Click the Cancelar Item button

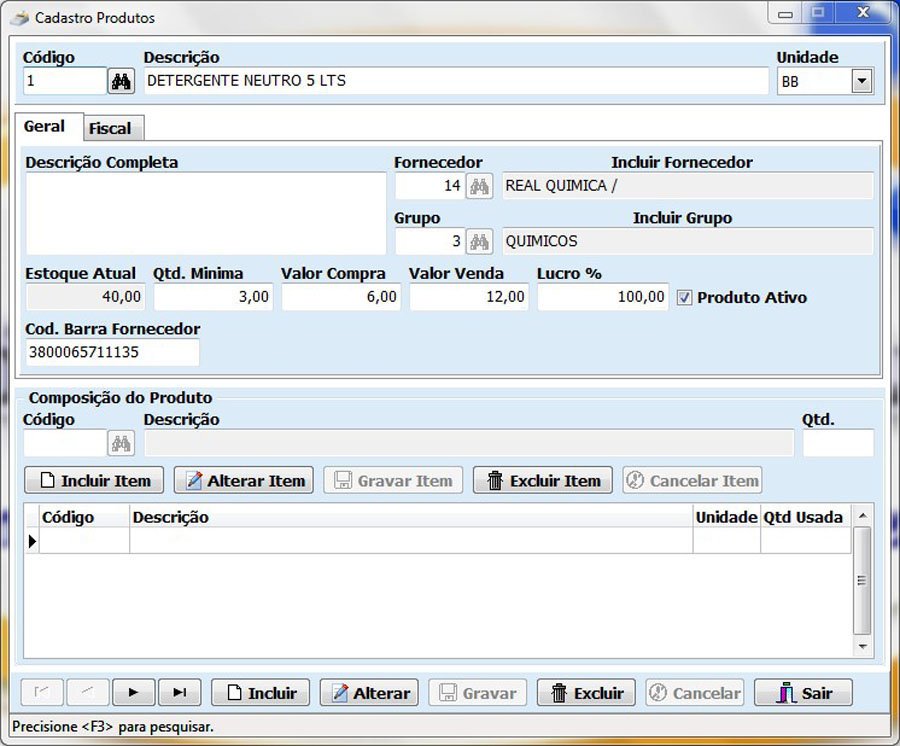692,480
